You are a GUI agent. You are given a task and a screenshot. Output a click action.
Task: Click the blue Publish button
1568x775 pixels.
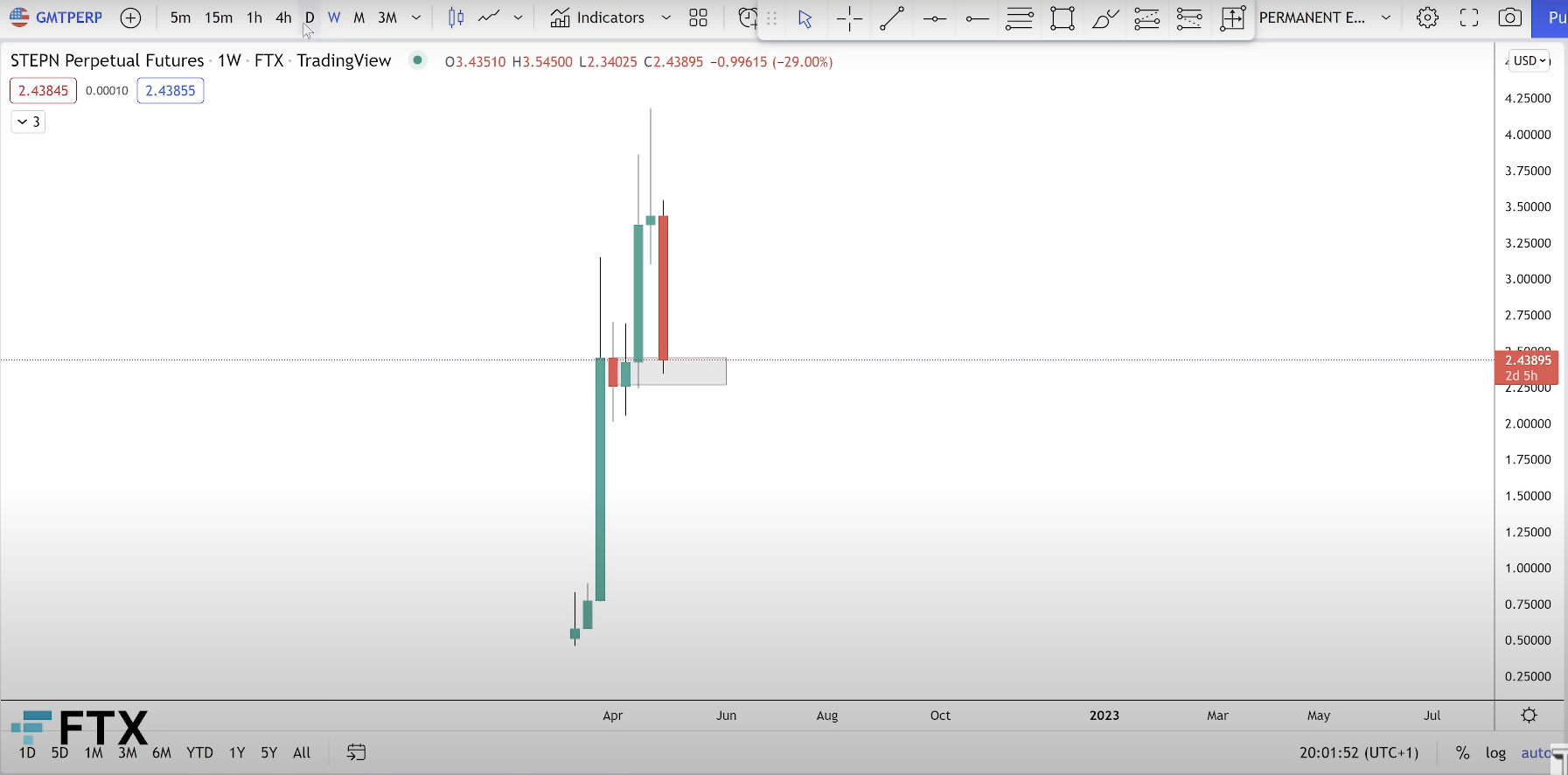1550,18
